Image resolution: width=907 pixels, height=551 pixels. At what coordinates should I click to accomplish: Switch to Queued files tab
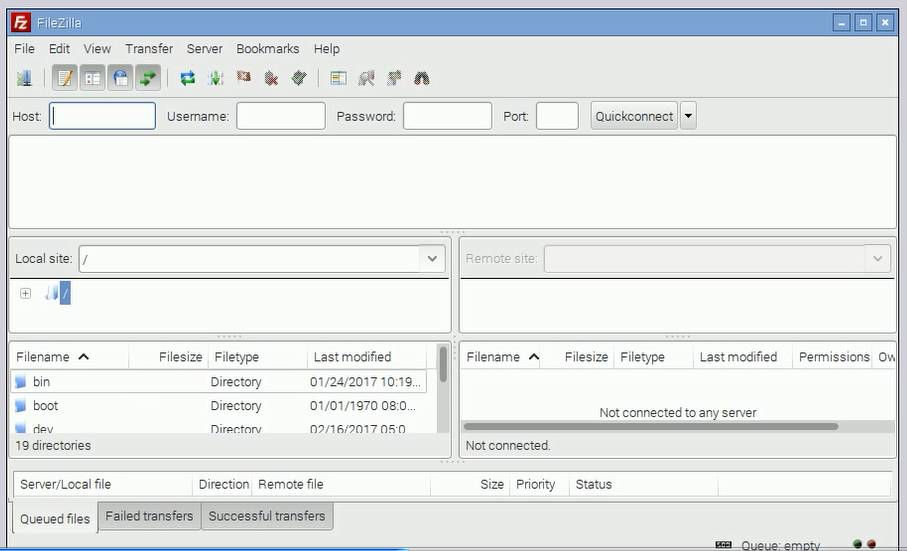tap(55, 519)
